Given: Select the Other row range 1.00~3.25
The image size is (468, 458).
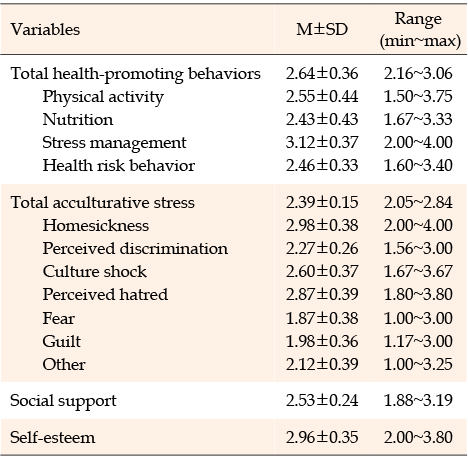Looking at the screenshot, I should tap(418, 364).
